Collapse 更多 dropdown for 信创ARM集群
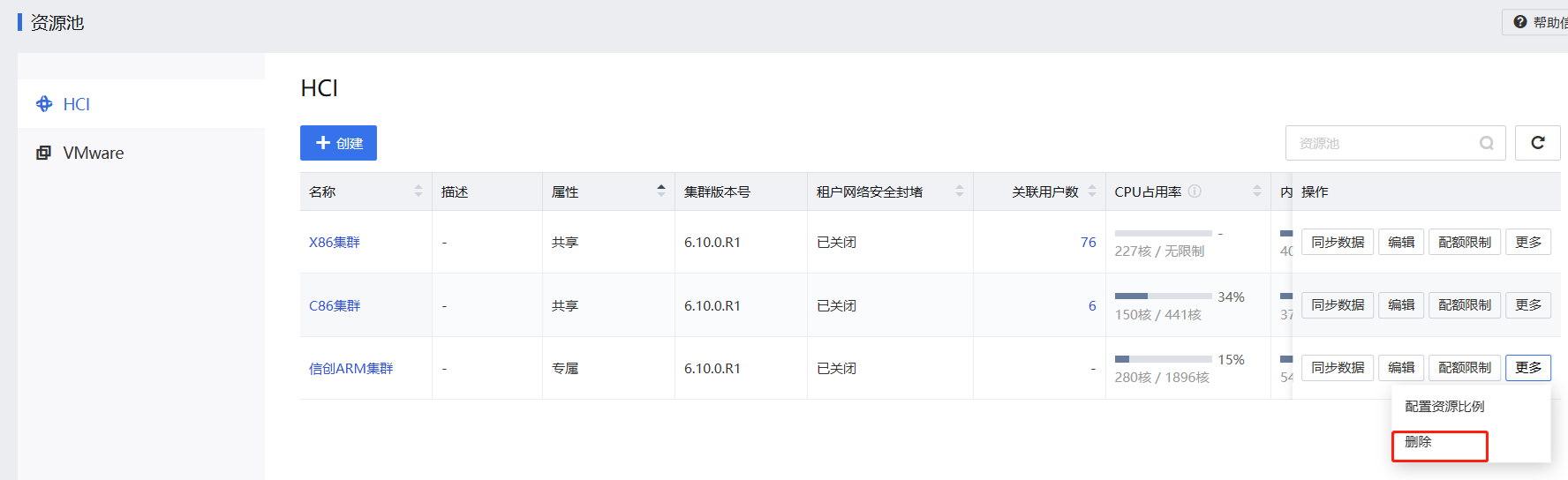The width and height of the screenshot is (1568, 480). pyautogui.click(x=1527, y=368)
